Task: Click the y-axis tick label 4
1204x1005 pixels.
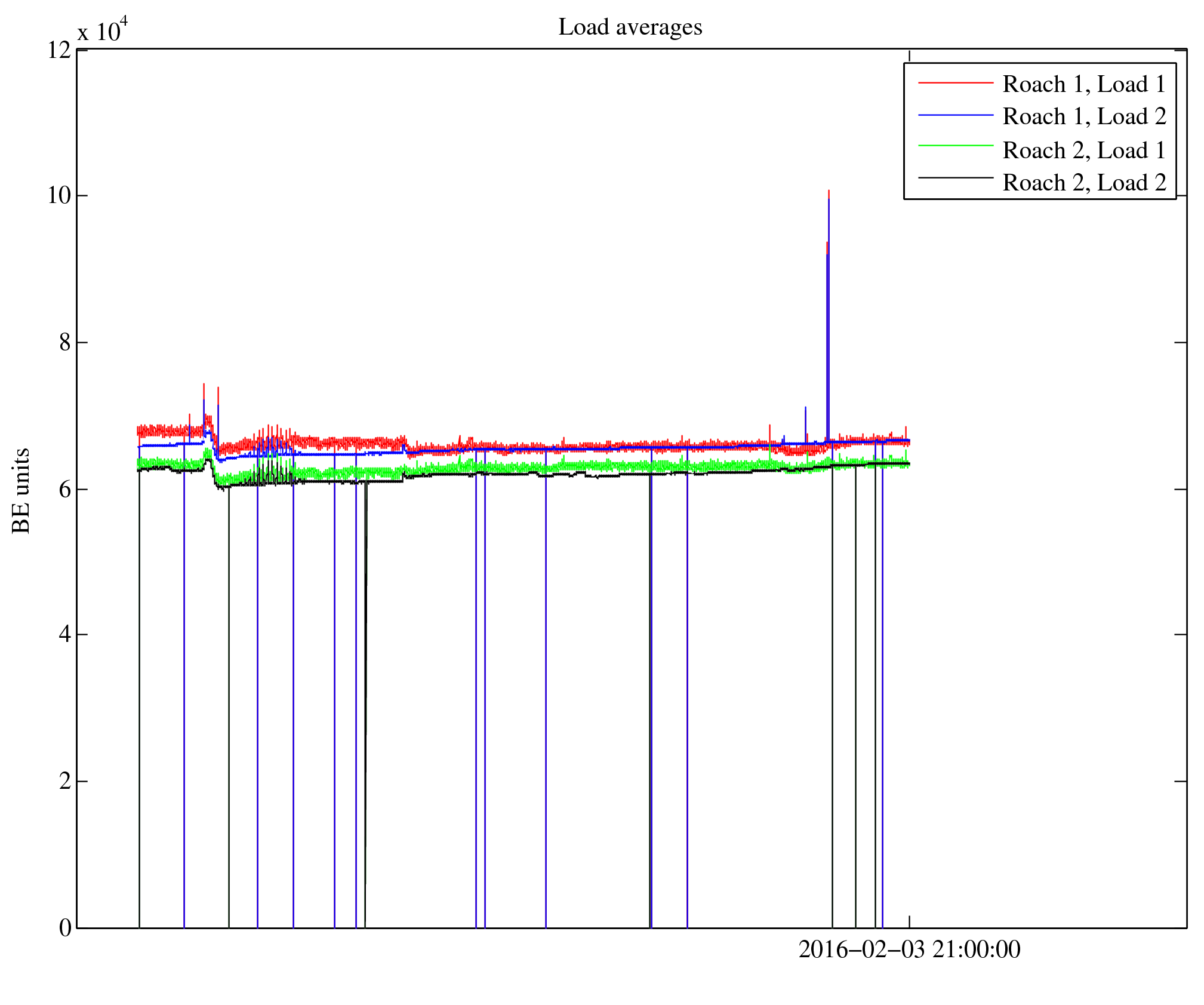Action: (64, 634)
